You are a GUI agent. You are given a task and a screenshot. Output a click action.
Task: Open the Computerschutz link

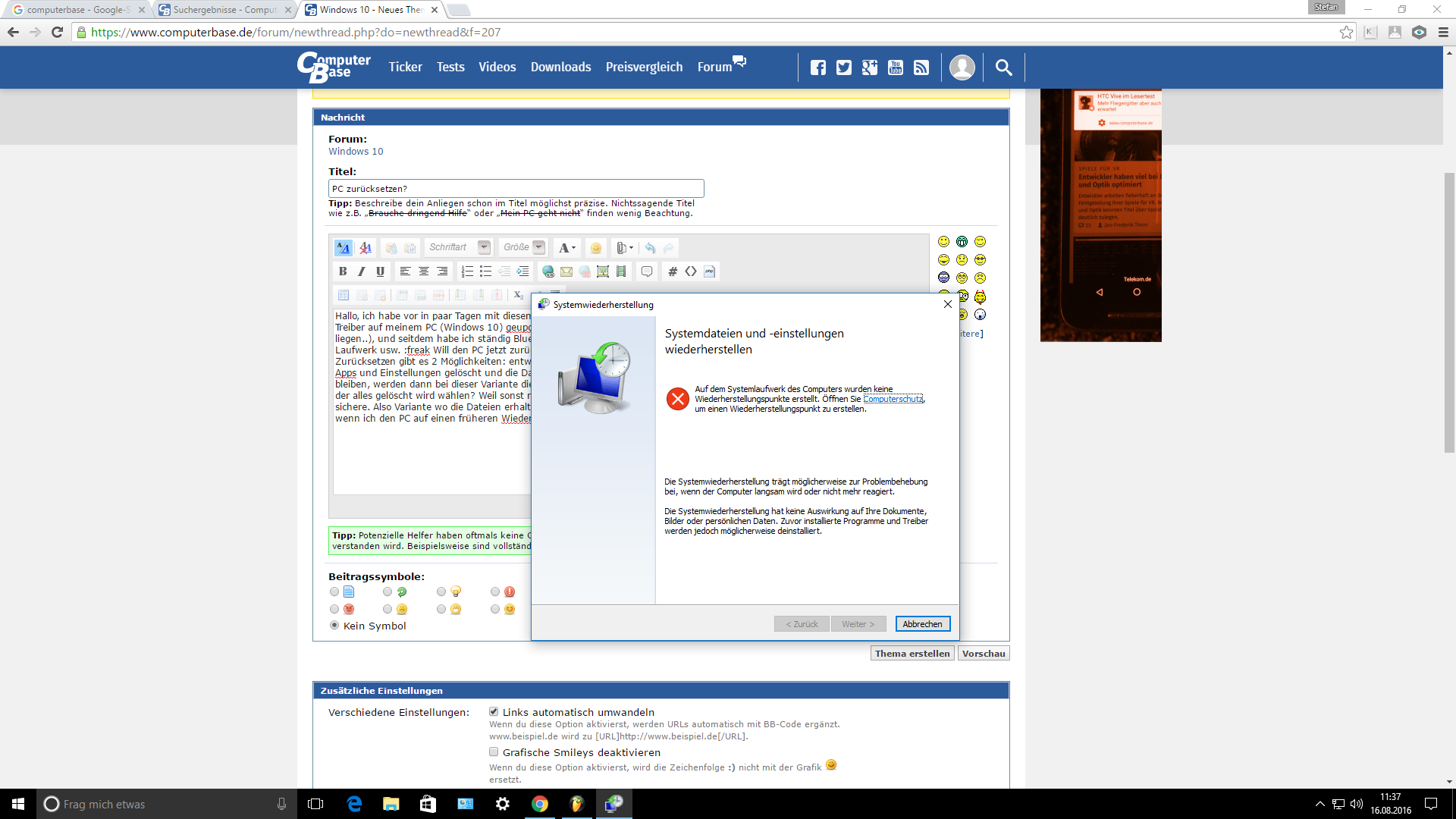(893, 399)
